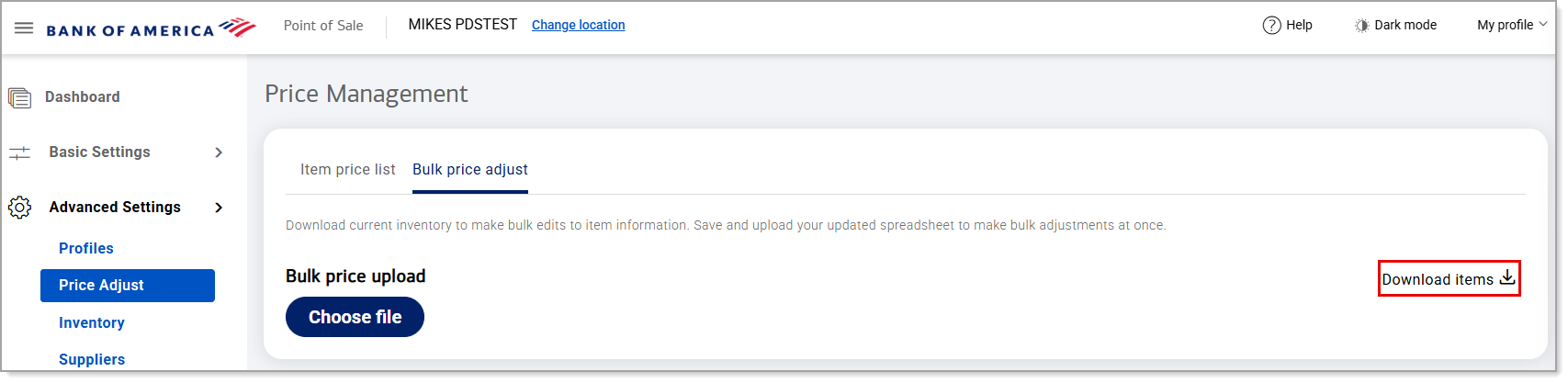Go to Inventory in the sidebar

click(92, 323)
